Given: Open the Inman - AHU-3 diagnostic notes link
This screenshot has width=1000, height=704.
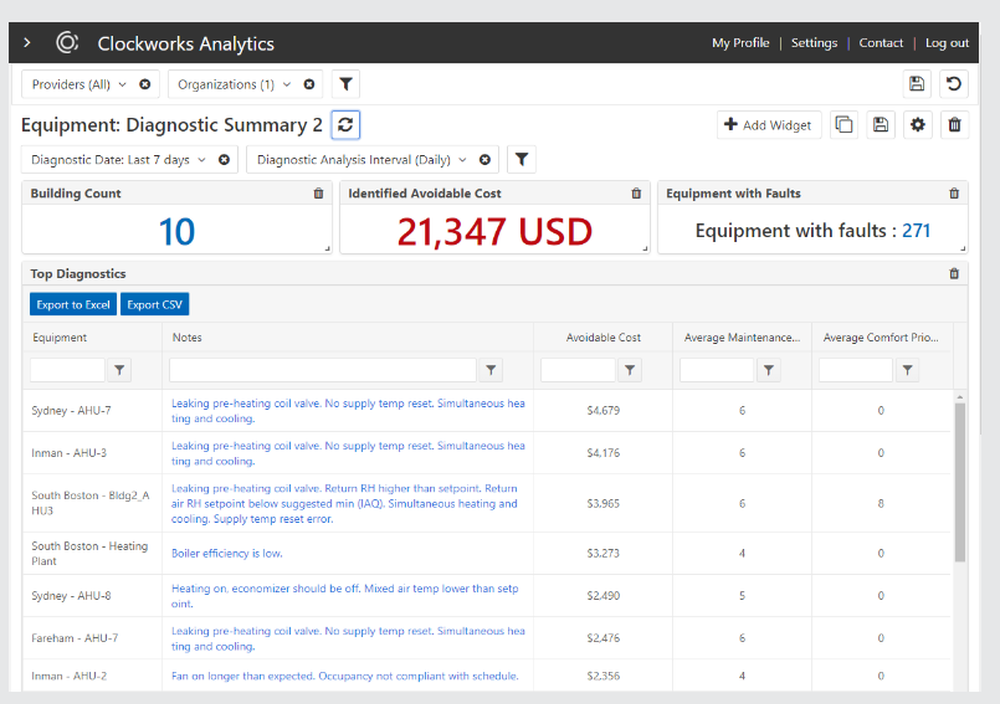Looking at the screenshot, I should 348,453.
